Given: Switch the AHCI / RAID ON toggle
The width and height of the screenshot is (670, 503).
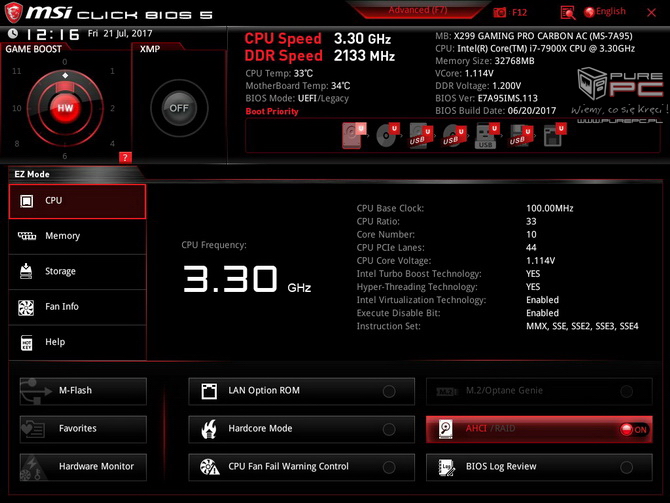Looking at the screenshot, I should click(x=634, y=429).
